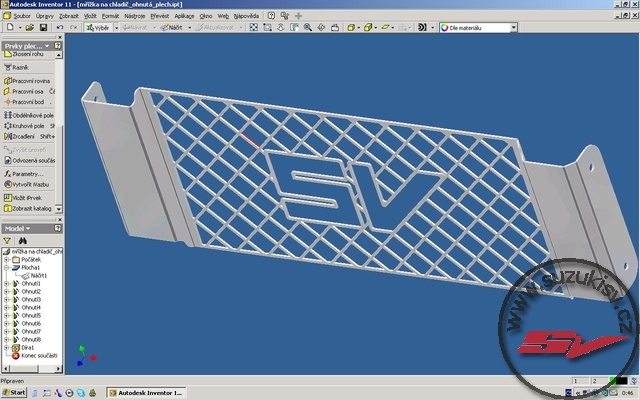Open the Zobrazit menu
The width and height of the screenshot is (640, 400).
point(69,16)
